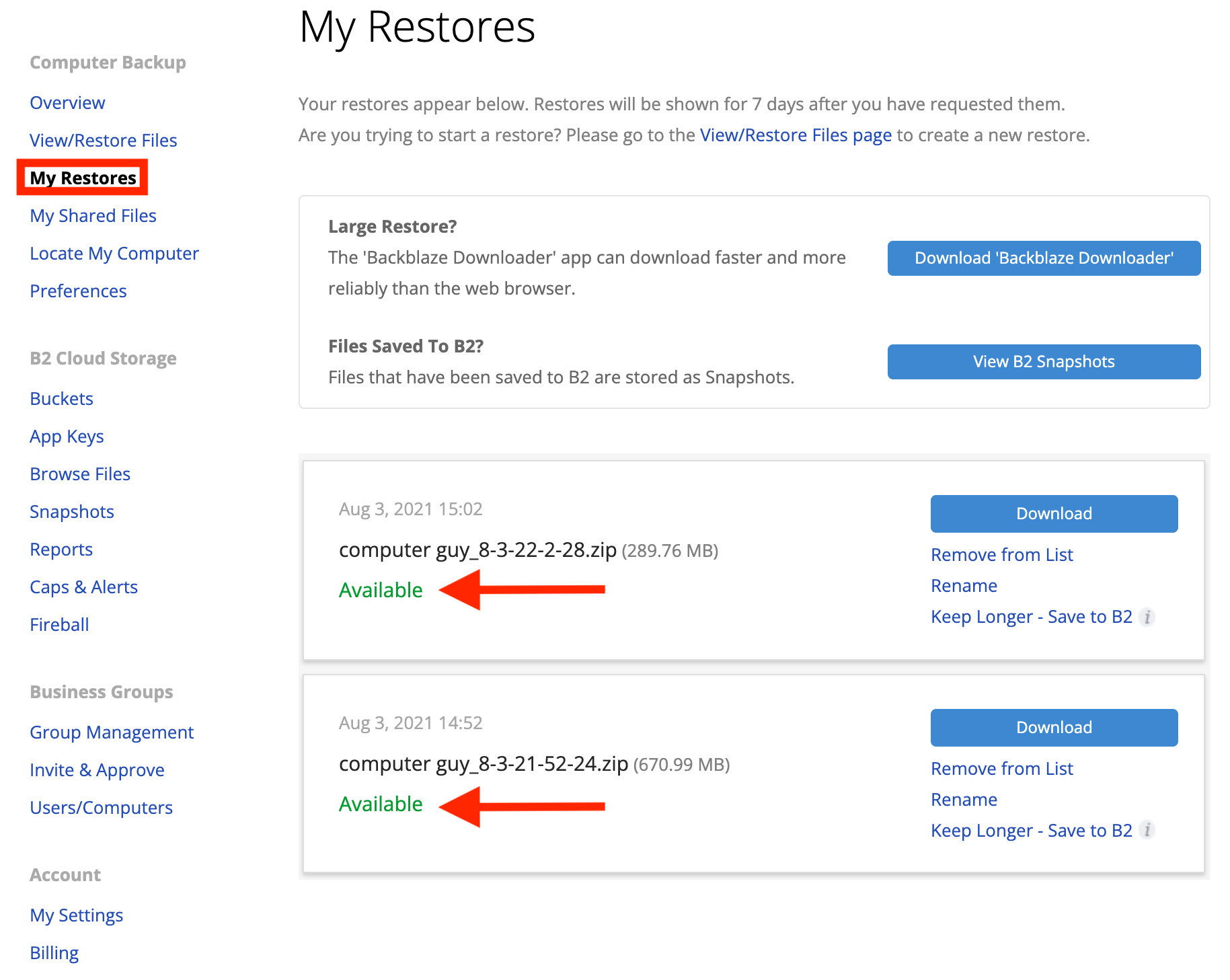The height and width of the screenshot is (980, 1230).
Task: Remove the 14:52 restore from list
Action: [1002, 769]
